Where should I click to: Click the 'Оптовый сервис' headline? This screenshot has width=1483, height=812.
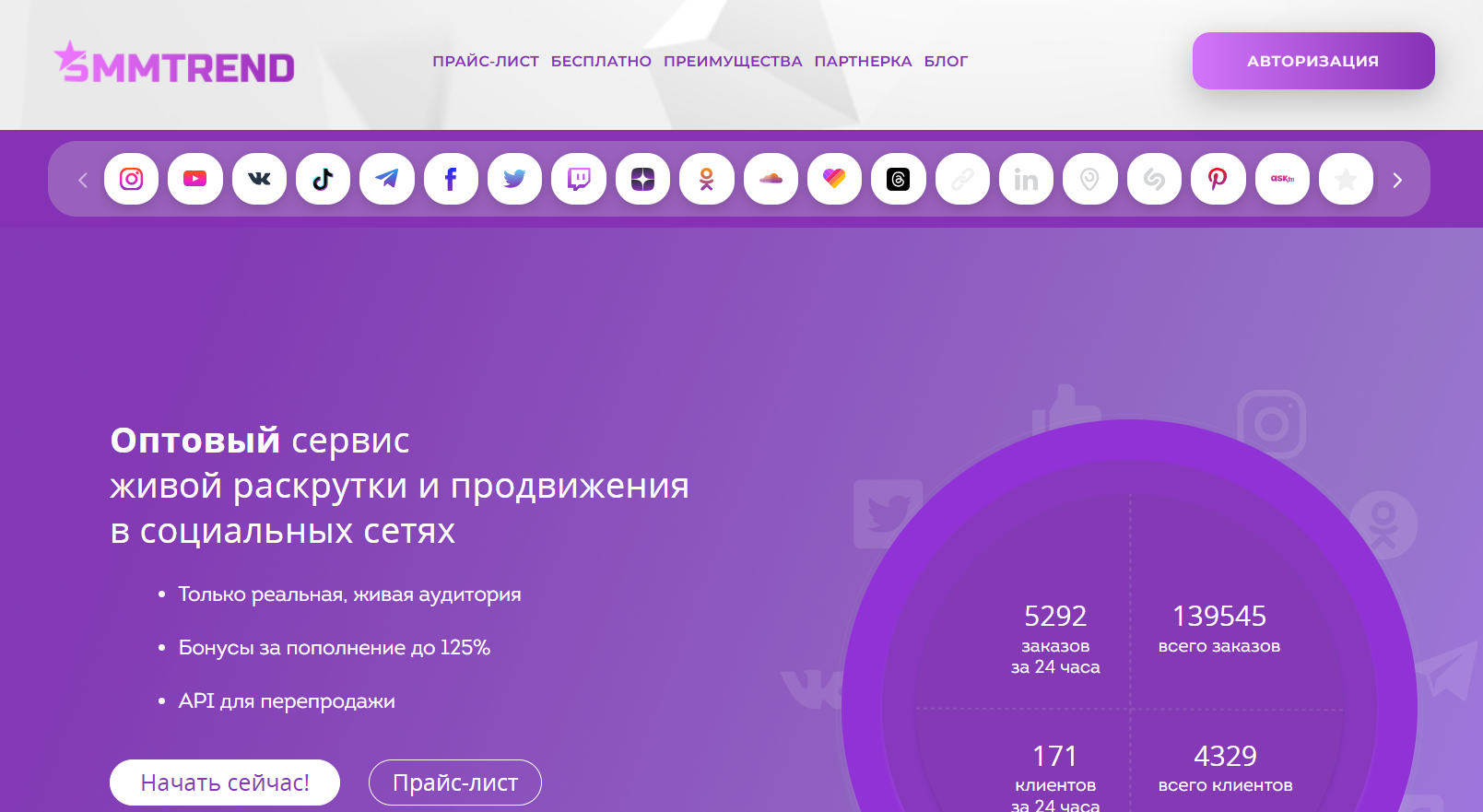pos(260,441)
